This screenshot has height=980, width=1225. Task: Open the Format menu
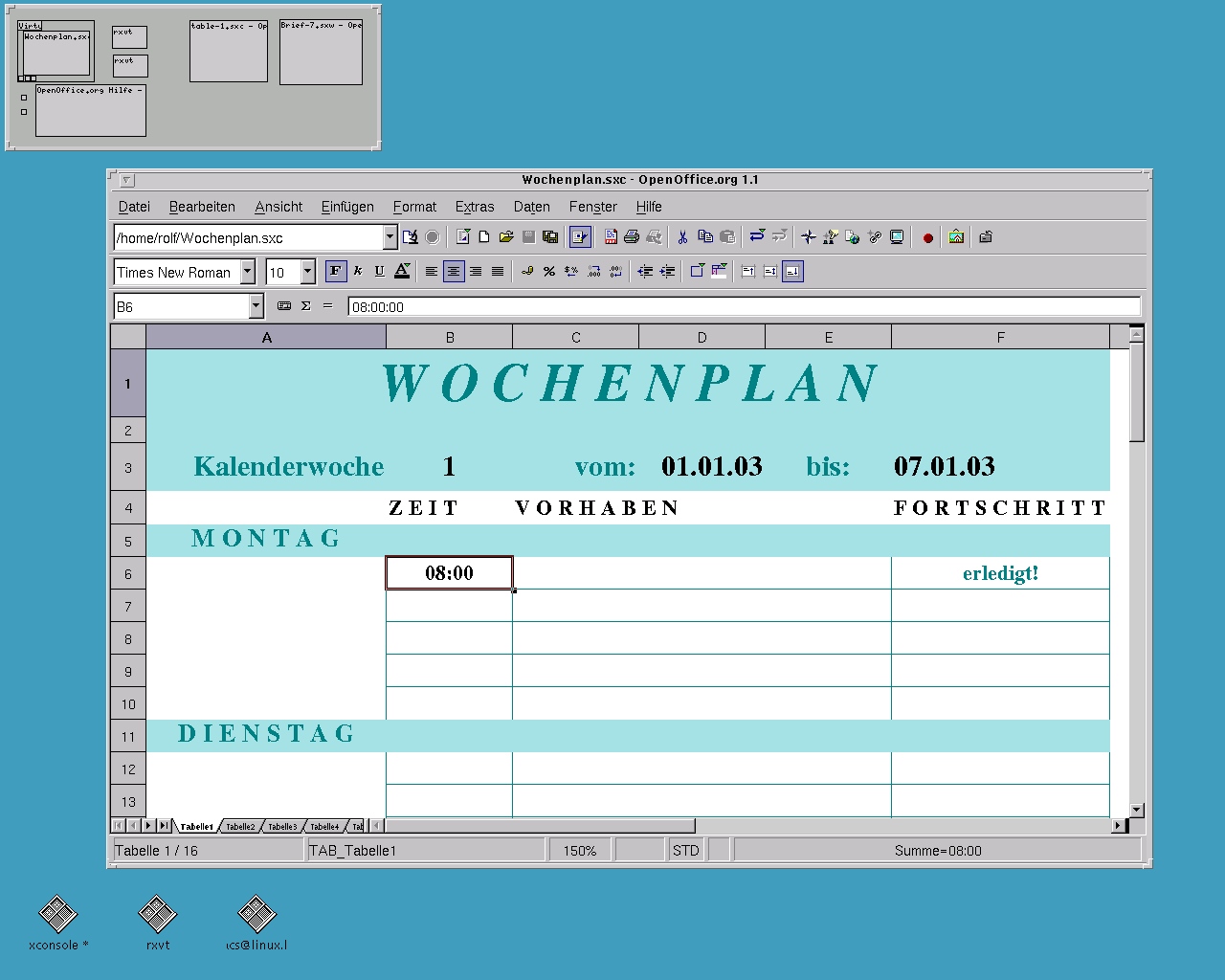pos(413,207)
